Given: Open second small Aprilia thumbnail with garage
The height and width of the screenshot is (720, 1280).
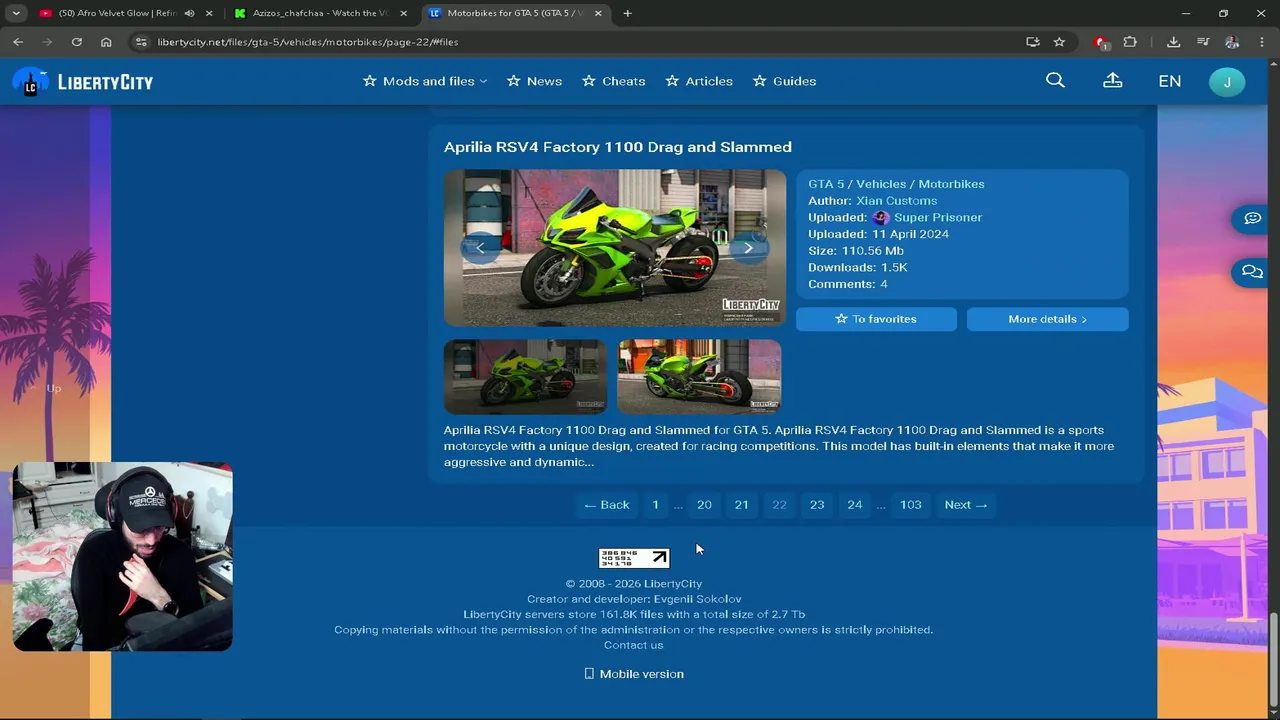Looking at the screenshot, I should coord(699,377).
